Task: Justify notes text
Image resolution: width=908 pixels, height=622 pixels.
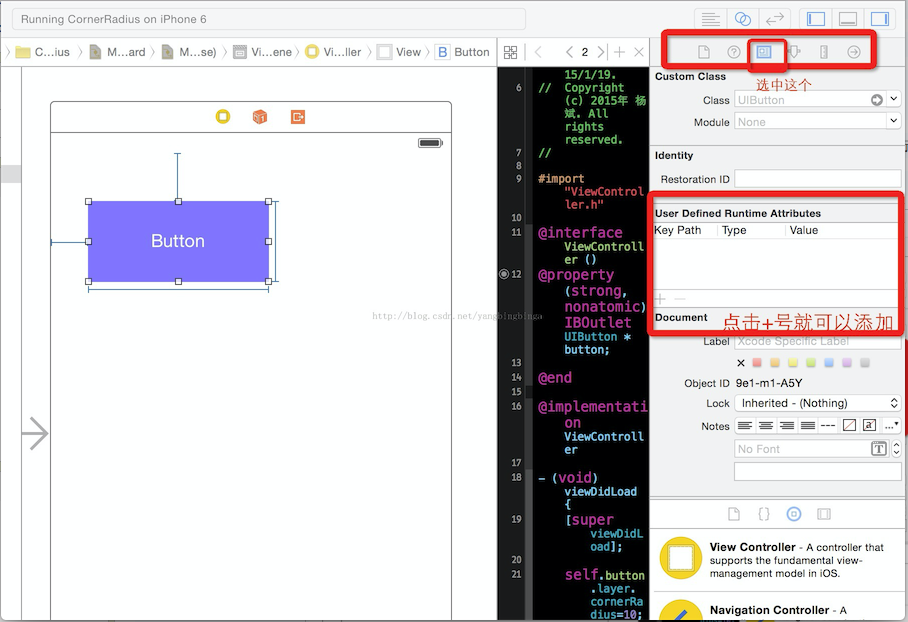Action: pos(807,426)
